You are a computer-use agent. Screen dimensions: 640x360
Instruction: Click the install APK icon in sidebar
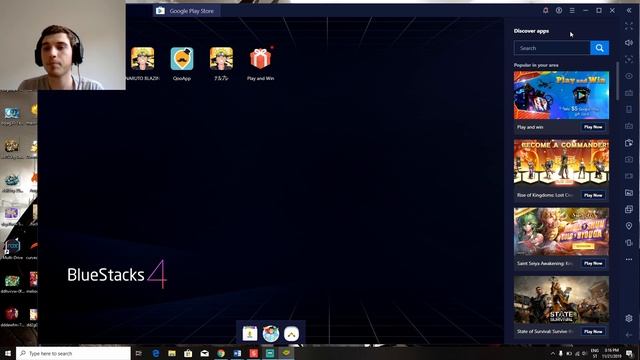point(629,142)
